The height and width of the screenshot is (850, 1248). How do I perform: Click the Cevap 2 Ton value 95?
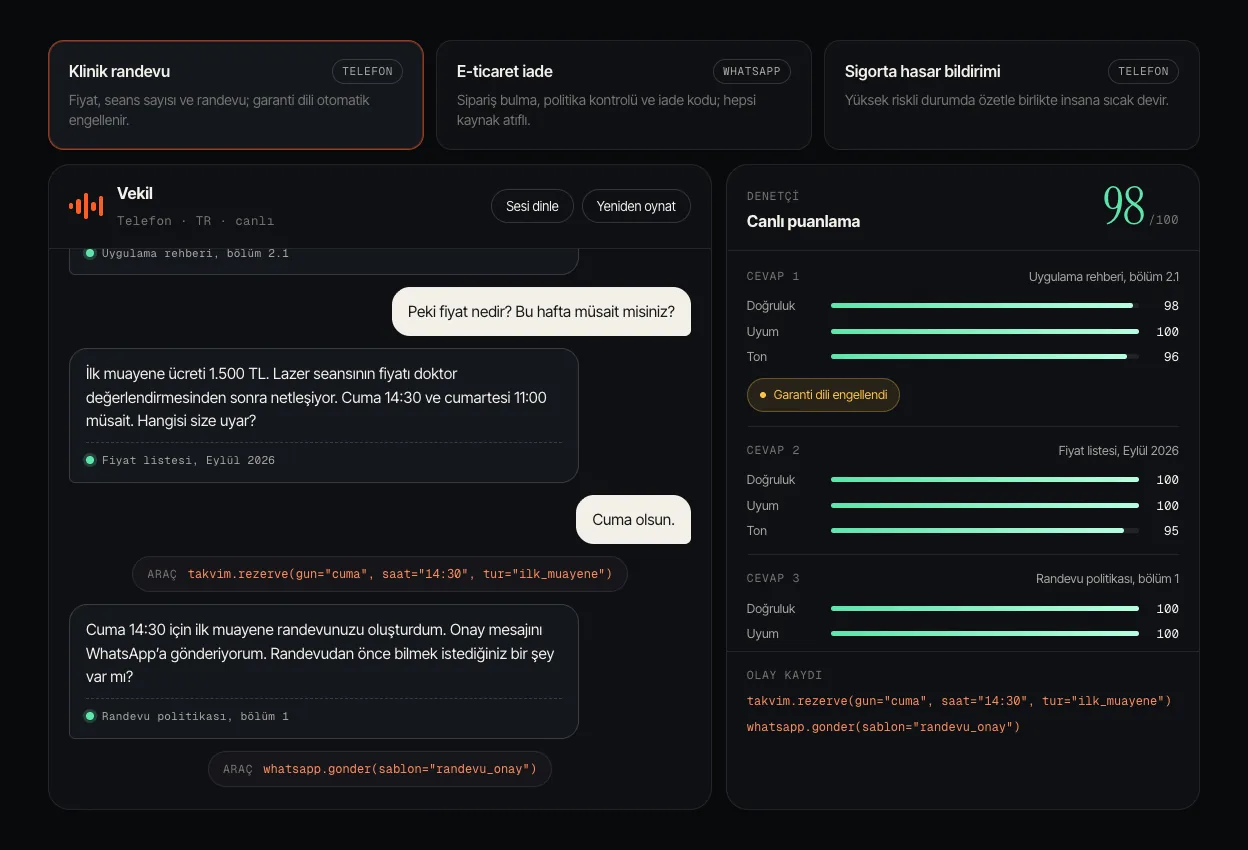[x=1171, y=530]
